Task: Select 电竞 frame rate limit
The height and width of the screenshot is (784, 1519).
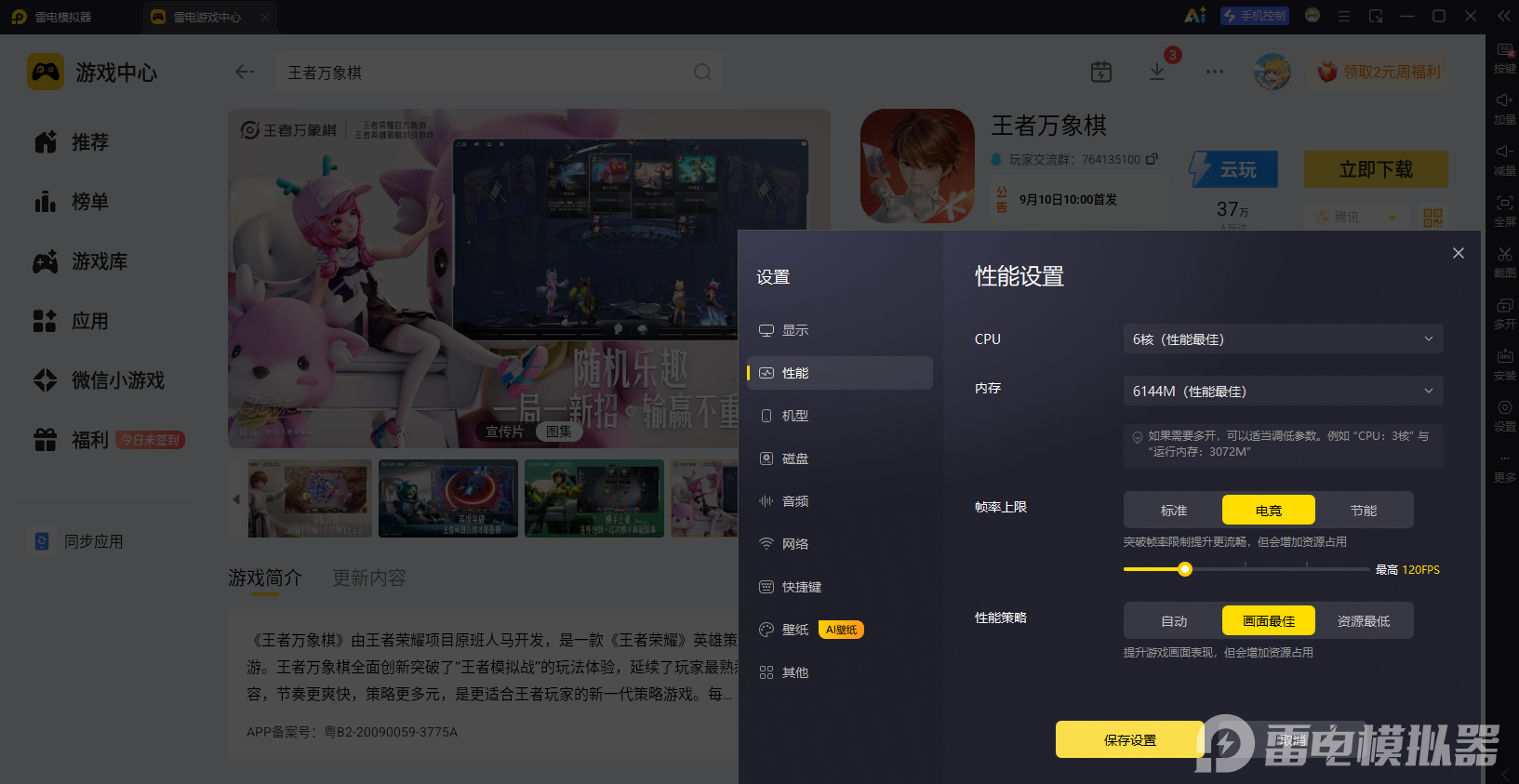Action: [1269, 511]
